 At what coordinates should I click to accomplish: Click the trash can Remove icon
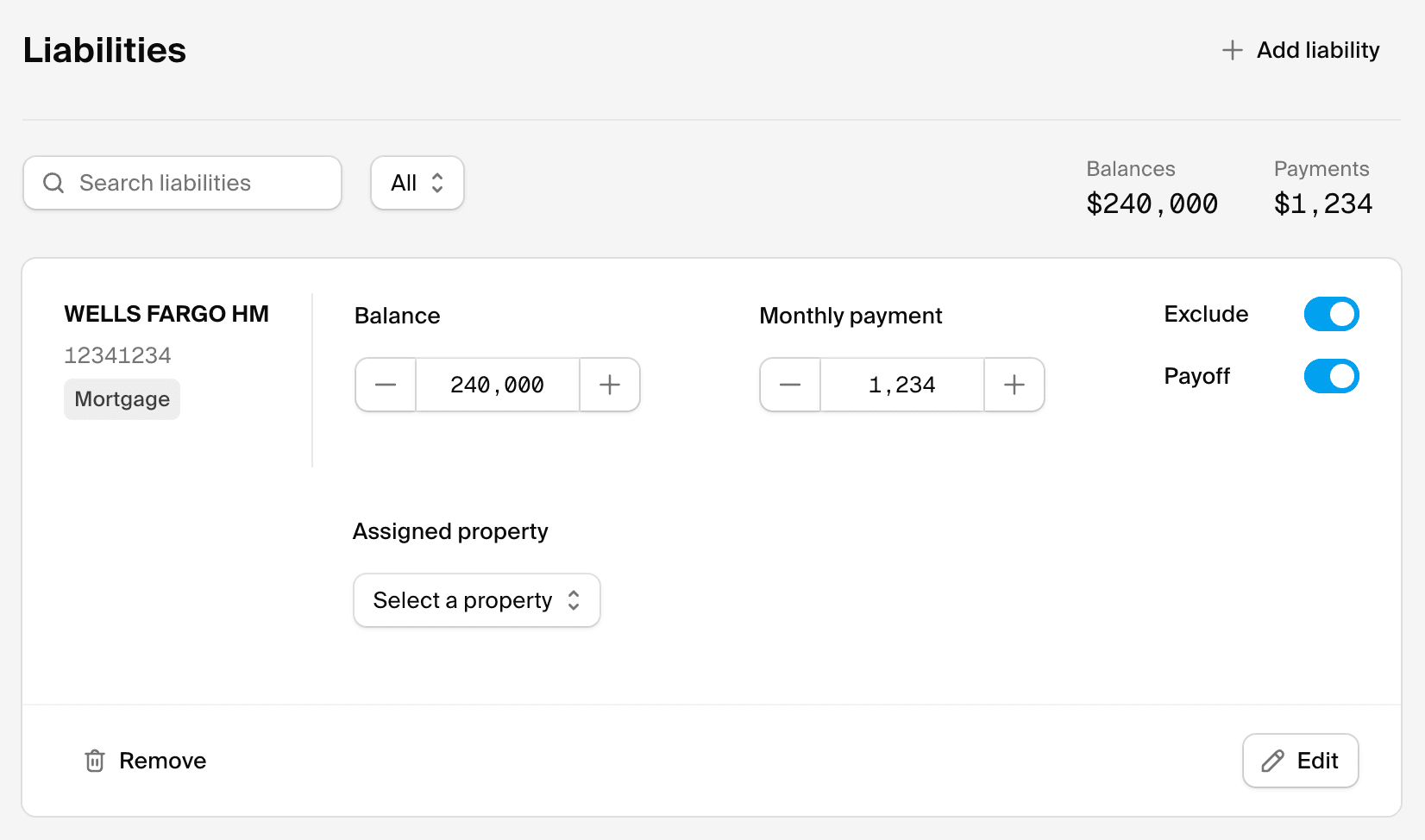[95, 761]
